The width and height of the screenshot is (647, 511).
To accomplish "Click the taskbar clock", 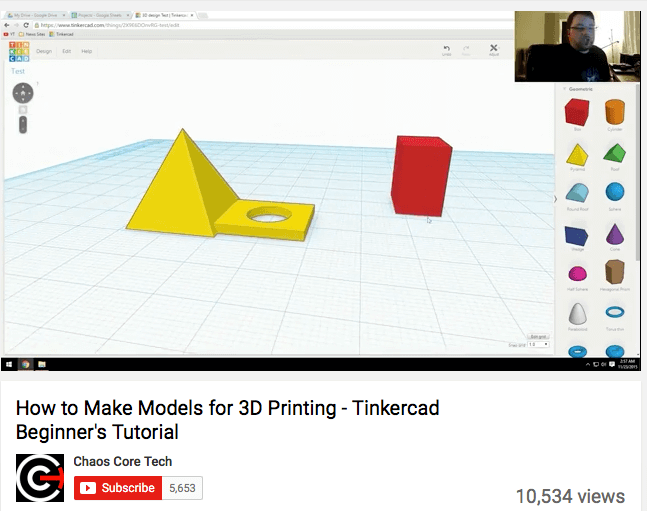I will click(627, 364).
